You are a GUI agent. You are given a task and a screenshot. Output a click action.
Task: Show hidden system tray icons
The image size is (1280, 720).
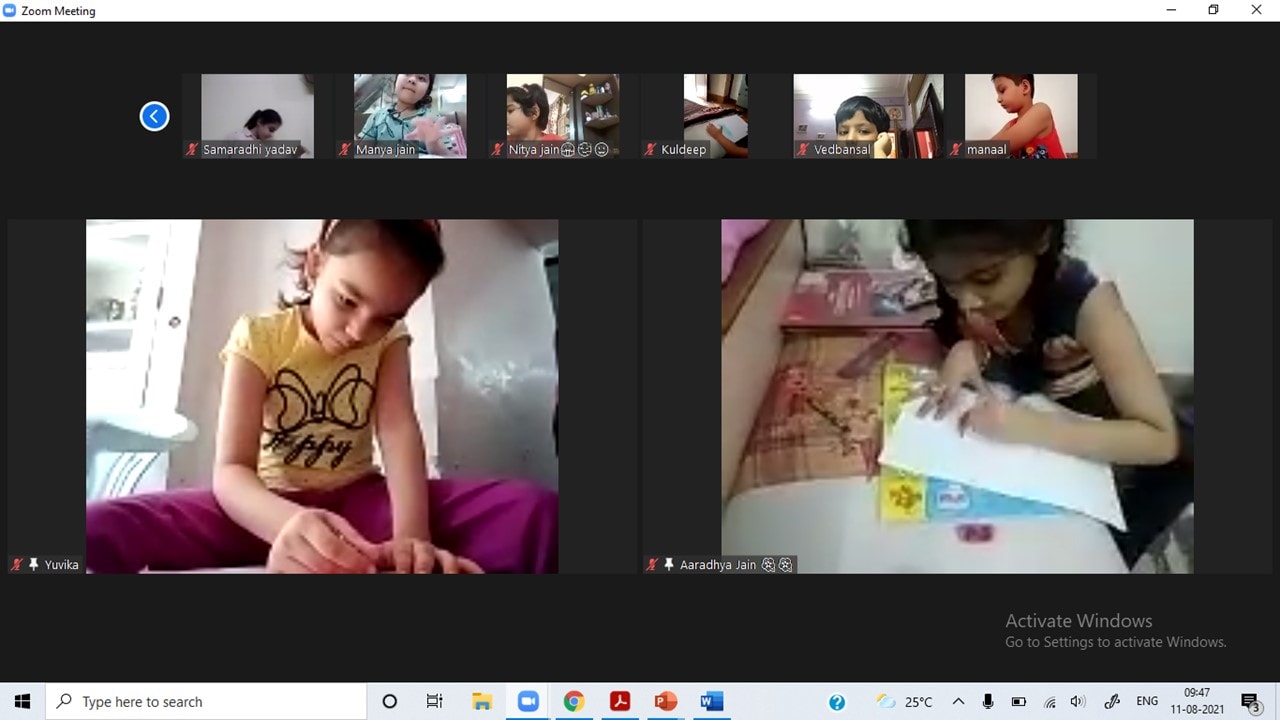[958, 702]
